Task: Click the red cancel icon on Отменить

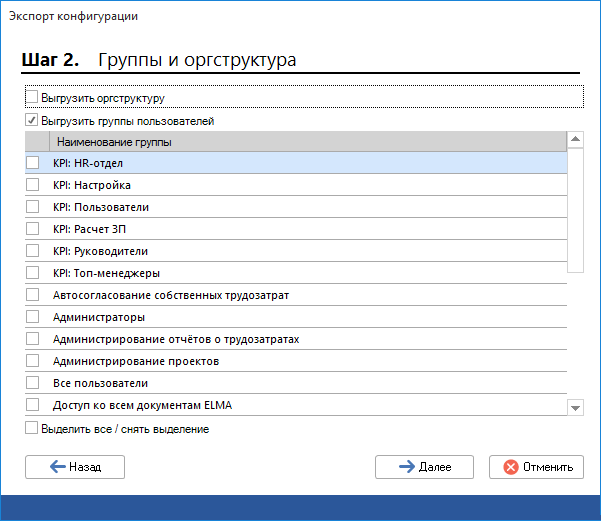Action: pos(511,467)
